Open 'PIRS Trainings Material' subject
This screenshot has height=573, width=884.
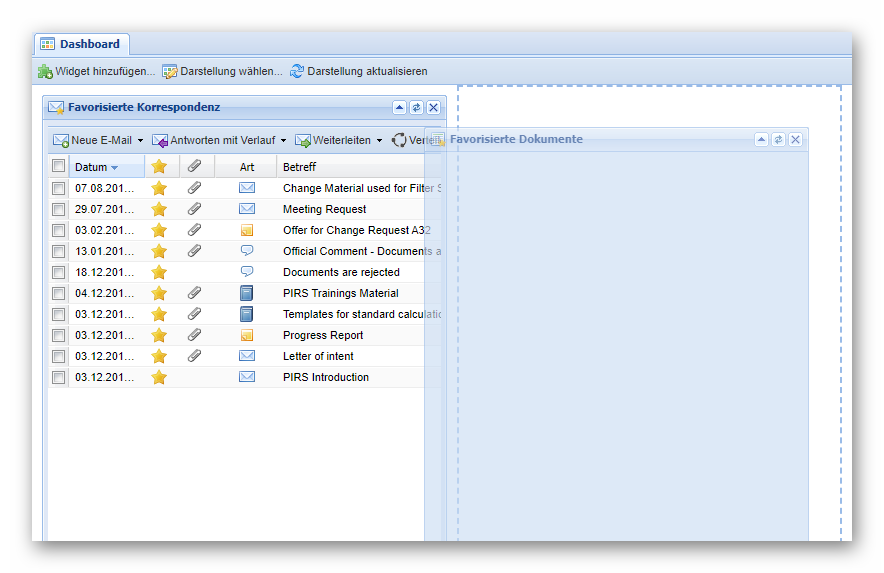tap(341, 293)
